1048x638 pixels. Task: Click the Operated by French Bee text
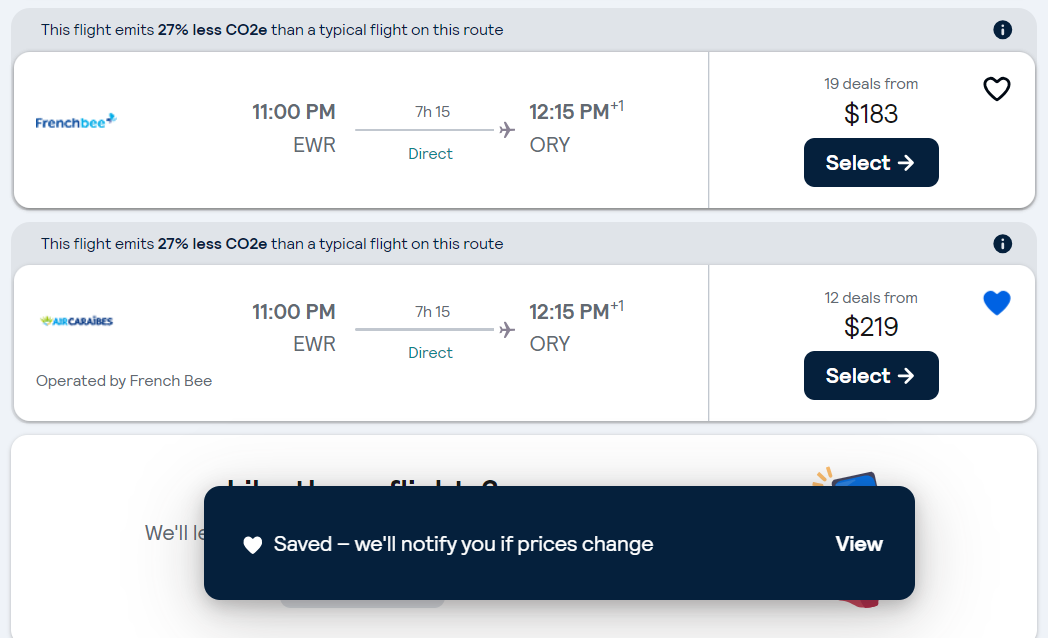tap(124, 381)
